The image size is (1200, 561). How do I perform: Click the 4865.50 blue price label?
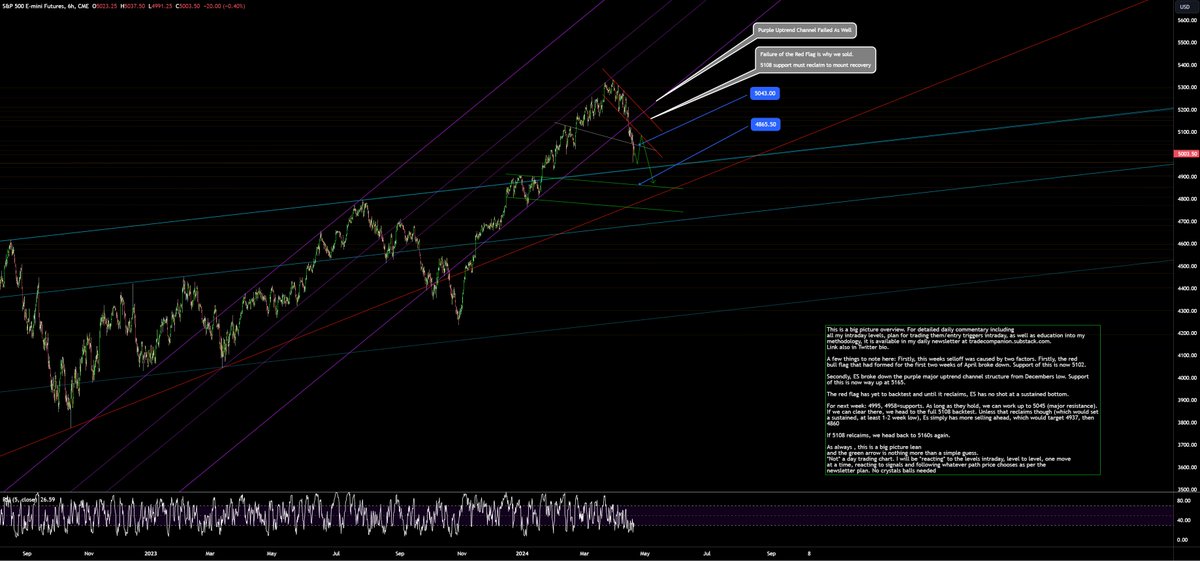pyautogui.click(x=765, y=125)
